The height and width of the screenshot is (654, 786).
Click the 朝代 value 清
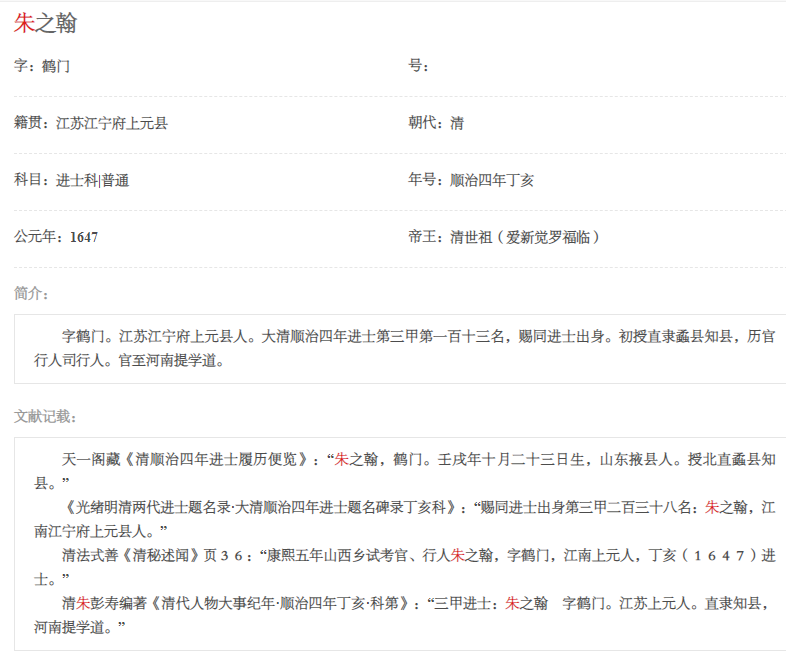point(457,123)
